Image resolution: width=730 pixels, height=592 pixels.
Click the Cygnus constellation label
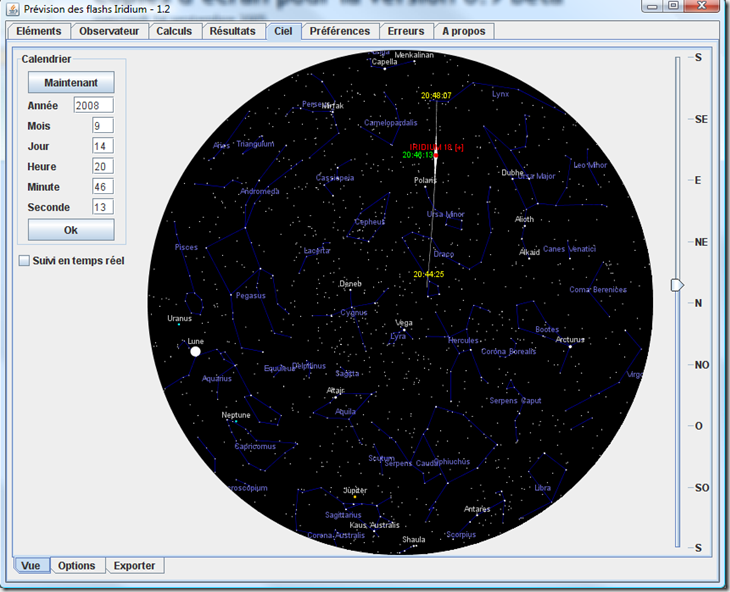pyautogui.click(x=354, y=312)
